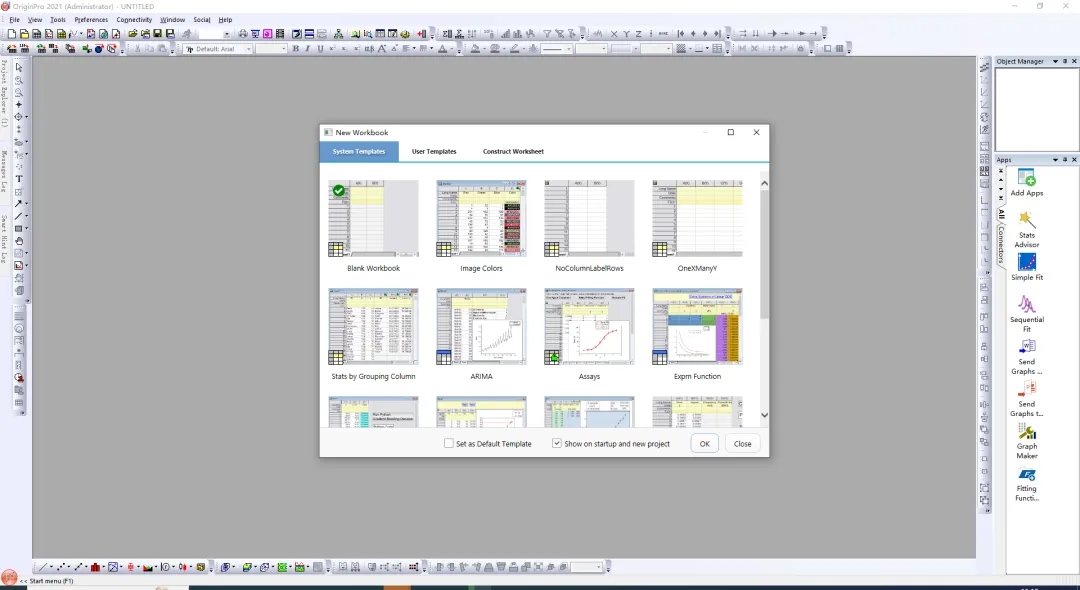Click the Set as Z column icon
The image size is (1080, 590).
[x=638, y=34]
